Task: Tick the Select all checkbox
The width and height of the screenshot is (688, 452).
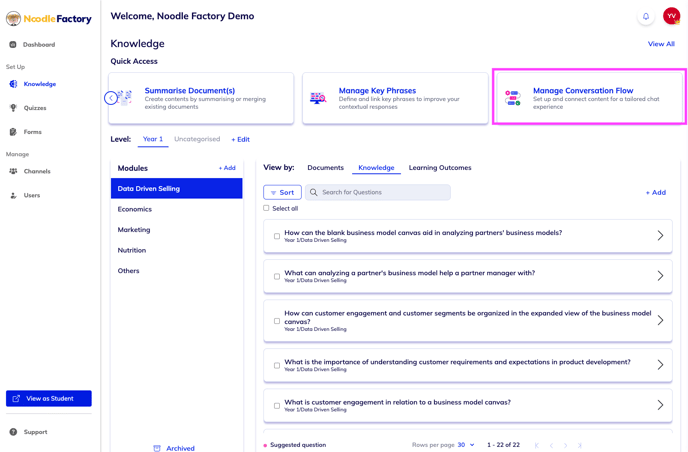Action: coord(266,208)
